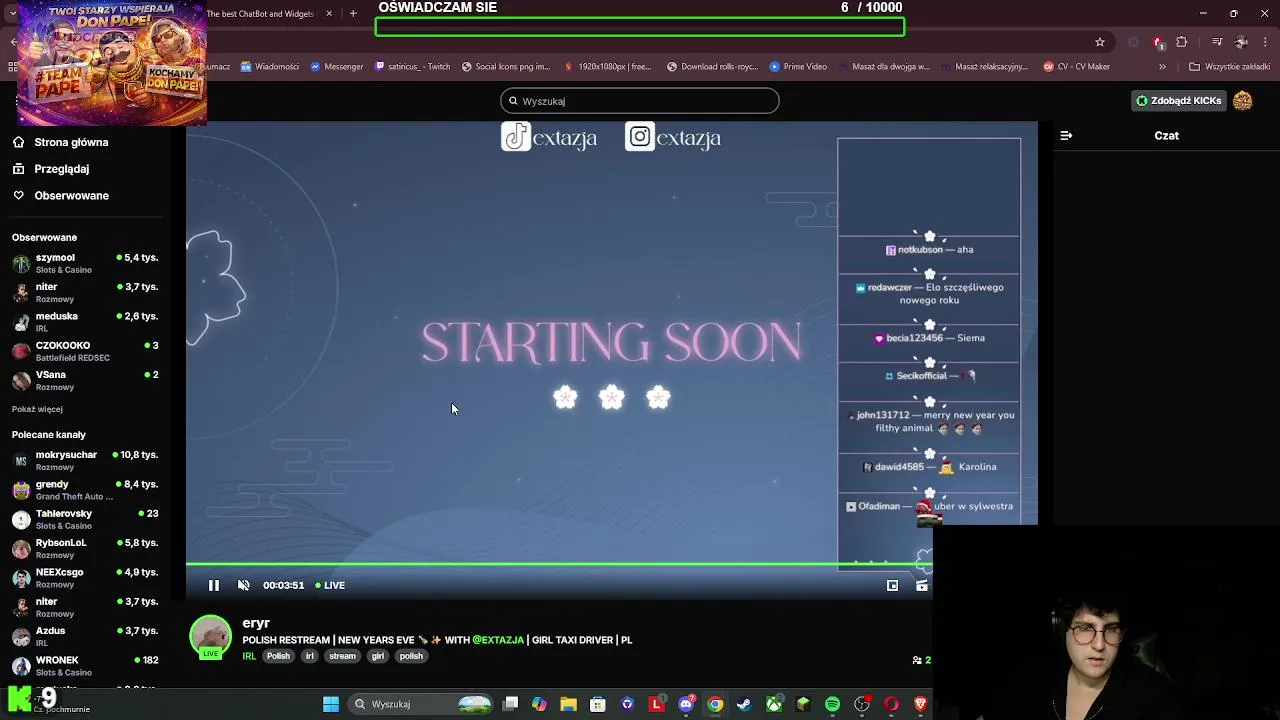Open Opera browser from taskbar
This screenshot has width=1280, height=720.
tap(891, 704)
